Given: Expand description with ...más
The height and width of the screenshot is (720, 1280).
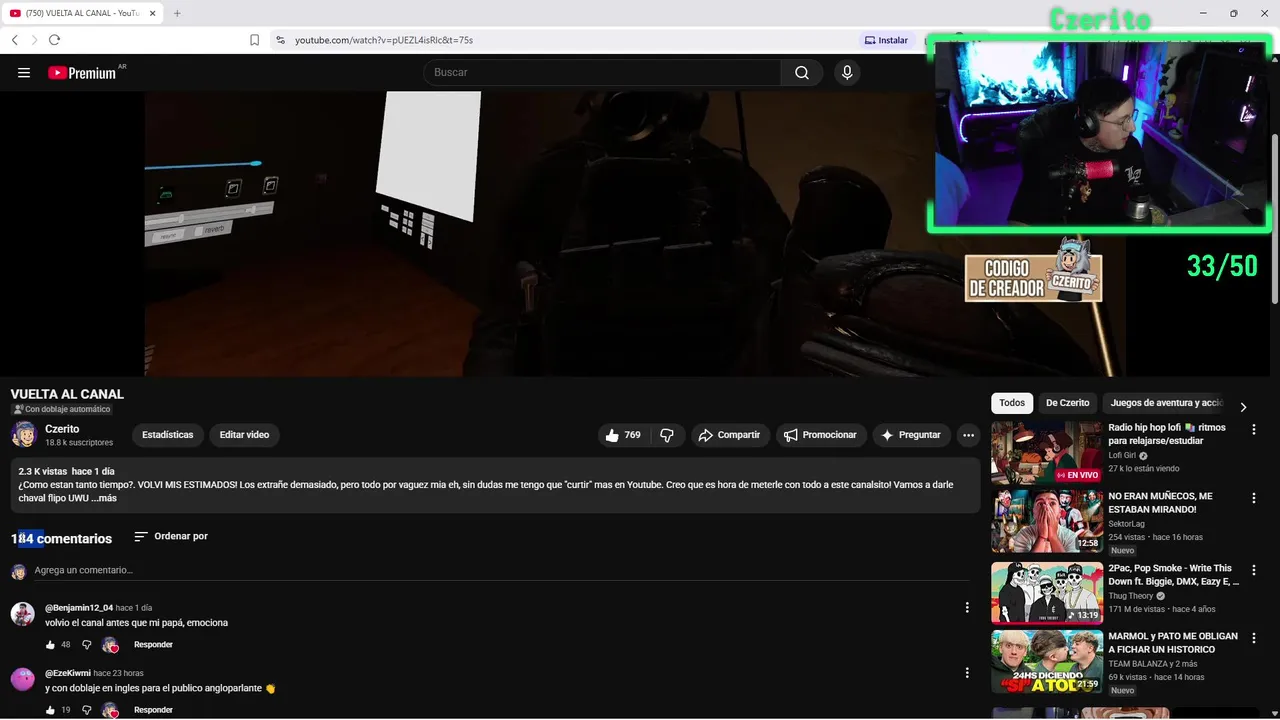Looking at the screenshot, I should click(104, 498).
